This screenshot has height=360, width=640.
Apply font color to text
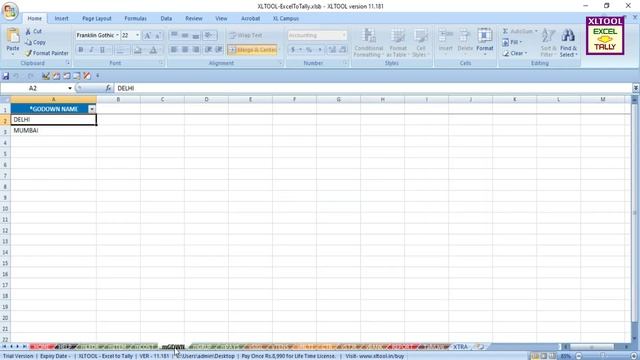point(153,50)
